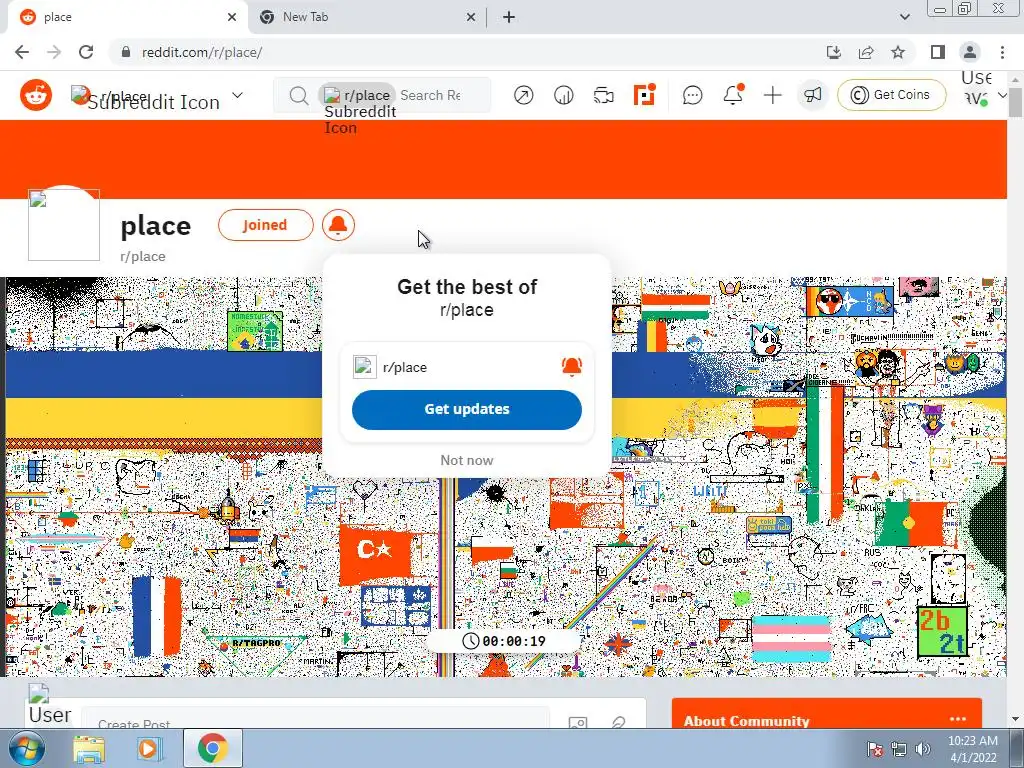Open Windows Explorer from taskbar
This screenshot has height=768, width=1024.
point(89,750)
